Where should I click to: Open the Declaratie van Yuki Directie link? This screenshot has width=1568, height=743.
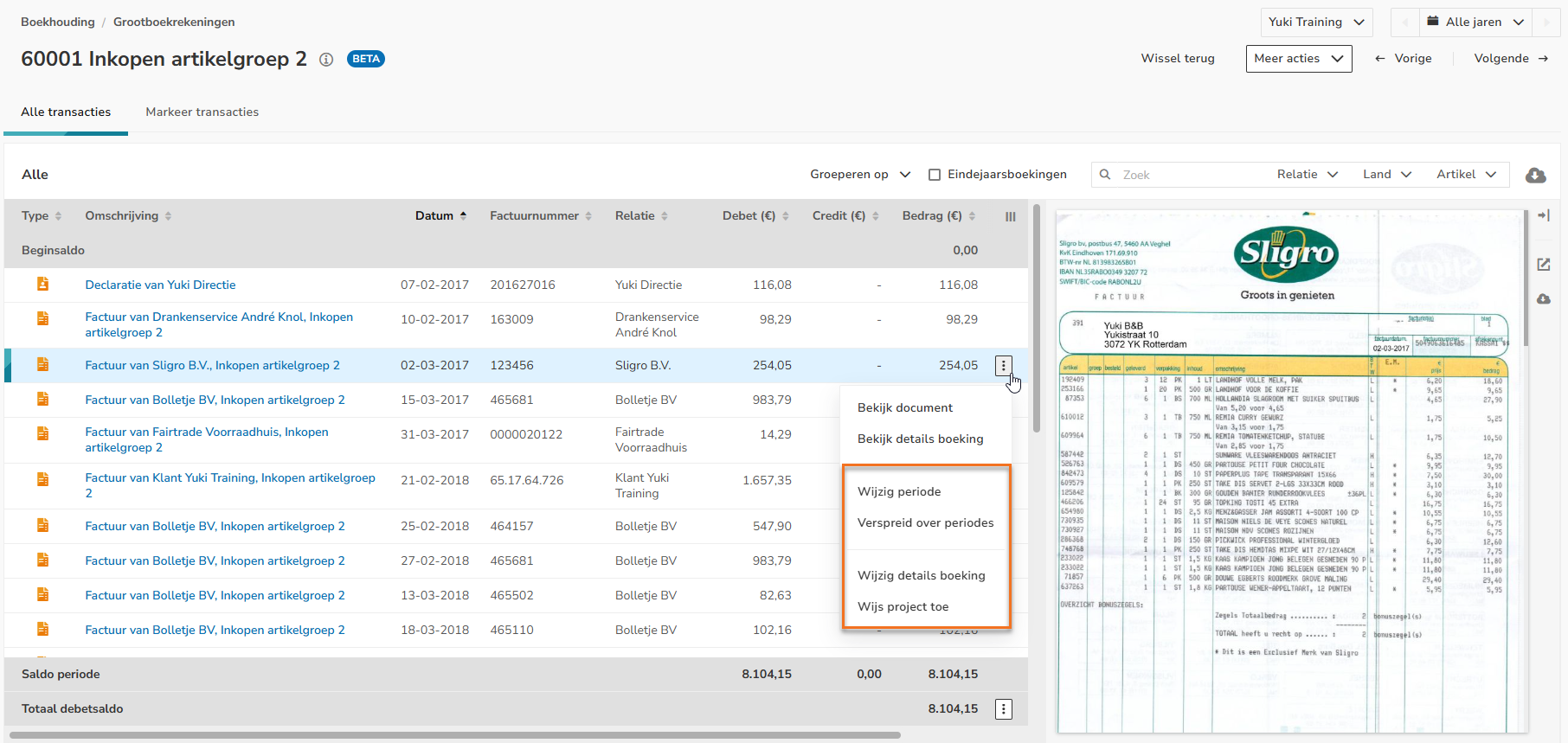point(160,285)
